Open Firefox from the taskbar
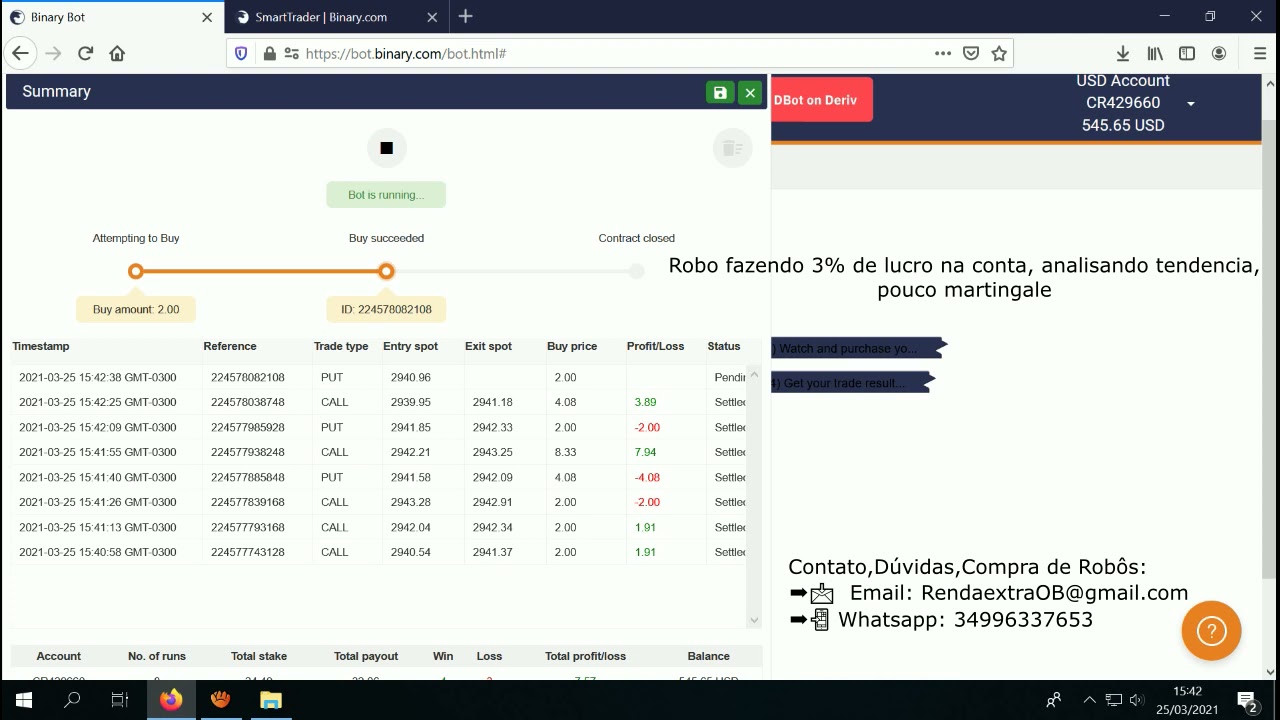 171,700
